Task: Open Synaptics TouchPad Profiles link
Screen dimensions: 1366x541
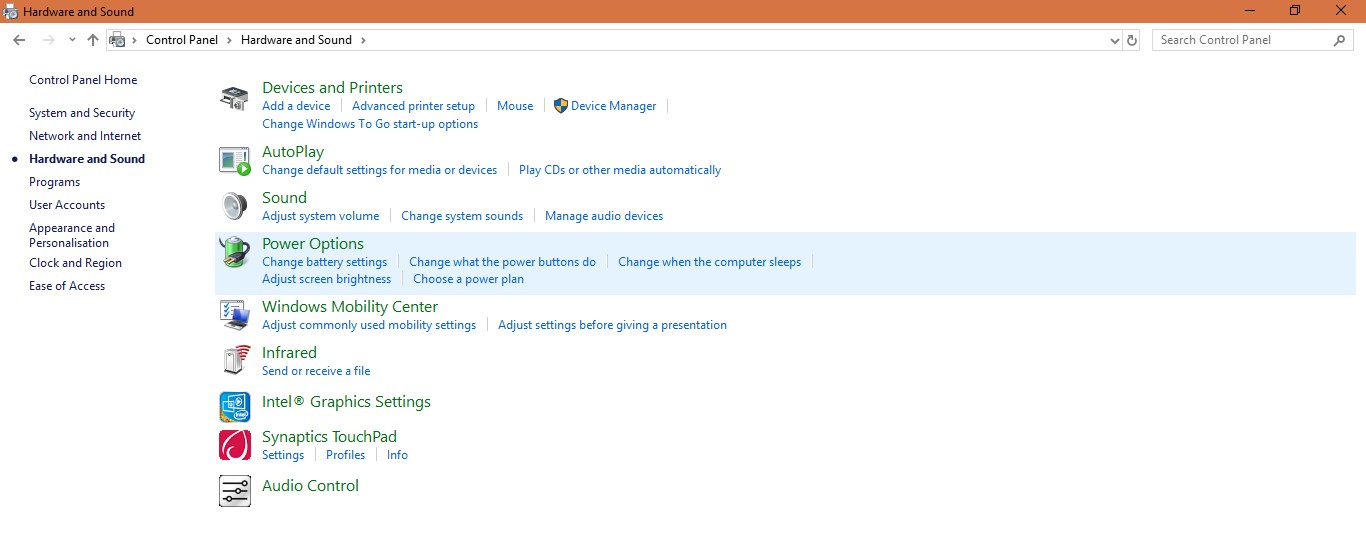Action: click(345, 455)
